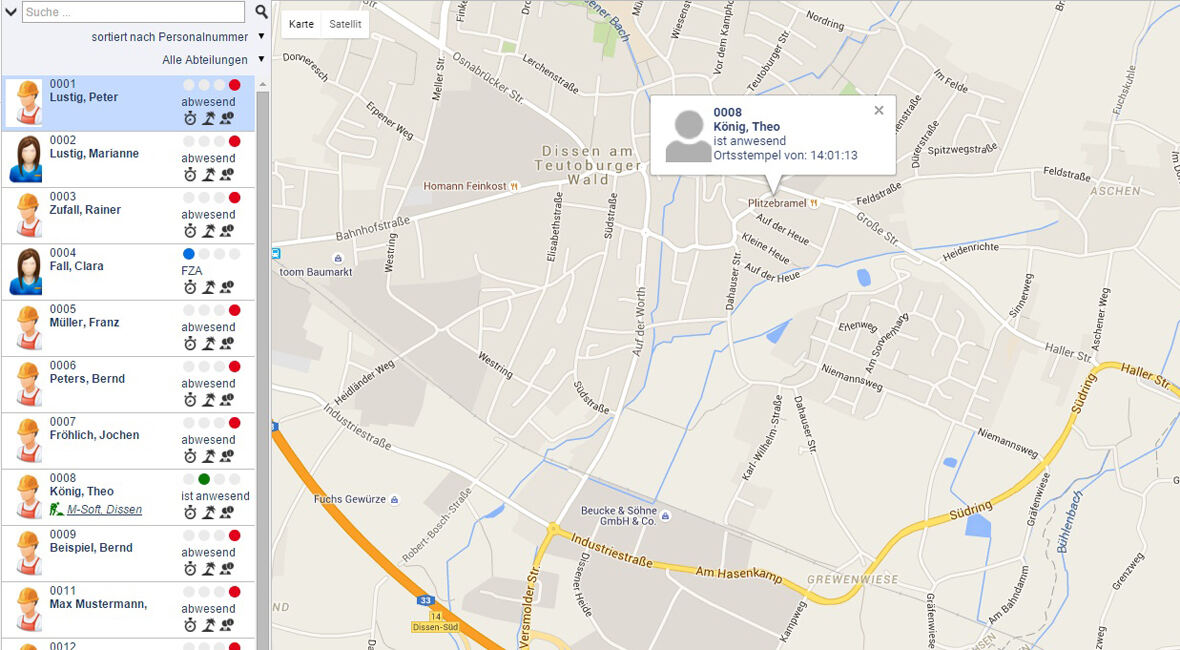Screen dimensions: 1180x650
Task: Open the 'Alle Abteilungen' dropdown
Action: (x=213, y=59)
